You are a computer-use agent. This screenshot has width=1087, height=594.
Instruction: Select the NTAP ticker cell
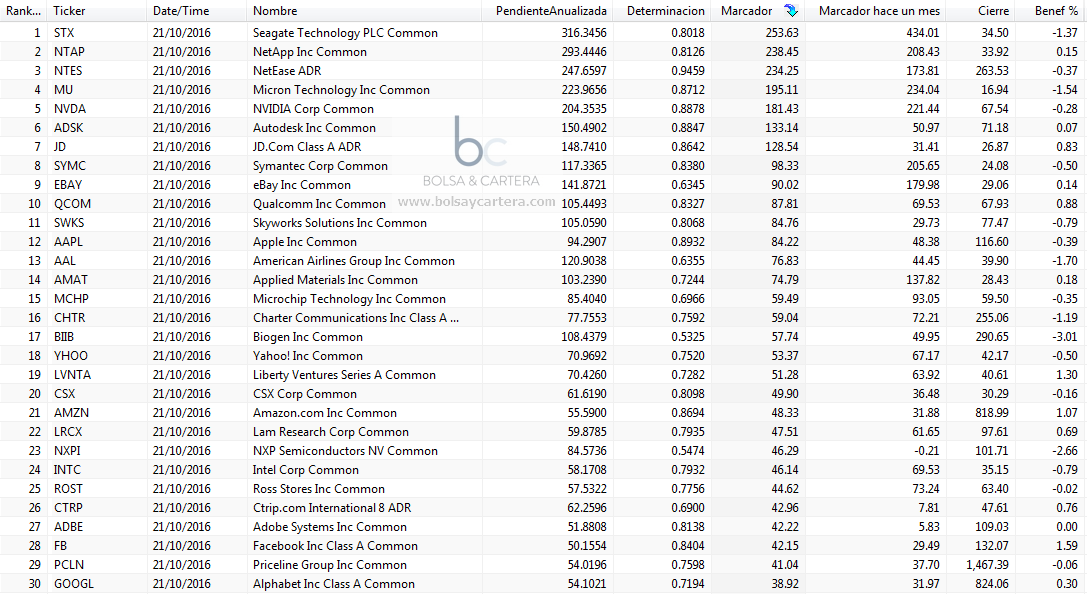pos(69,51)
